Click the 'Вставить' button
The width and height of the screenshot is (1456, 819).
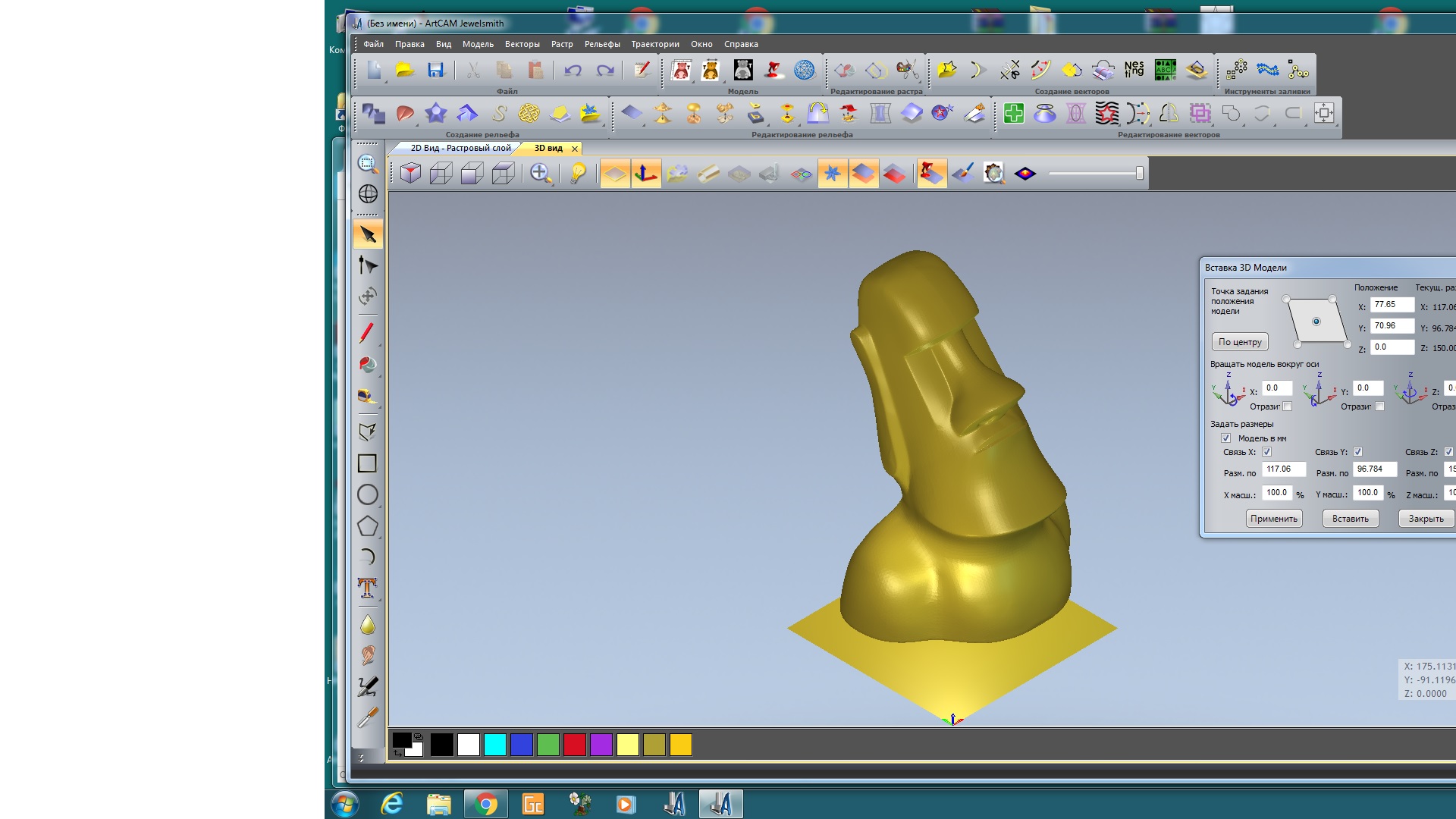pyautogui.click(x=1350, y=519)
